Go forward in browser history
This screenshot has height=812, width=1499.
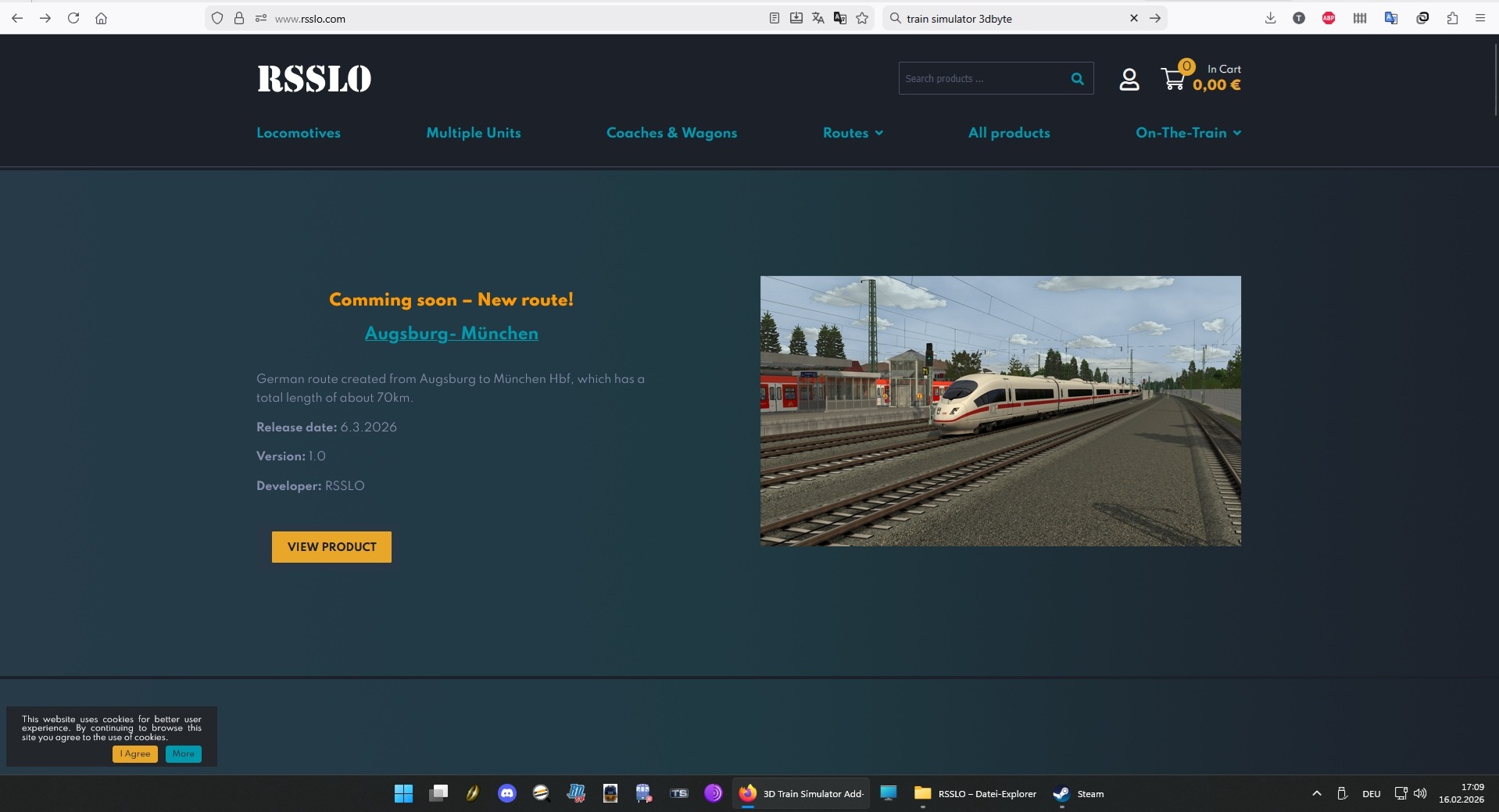45,18
